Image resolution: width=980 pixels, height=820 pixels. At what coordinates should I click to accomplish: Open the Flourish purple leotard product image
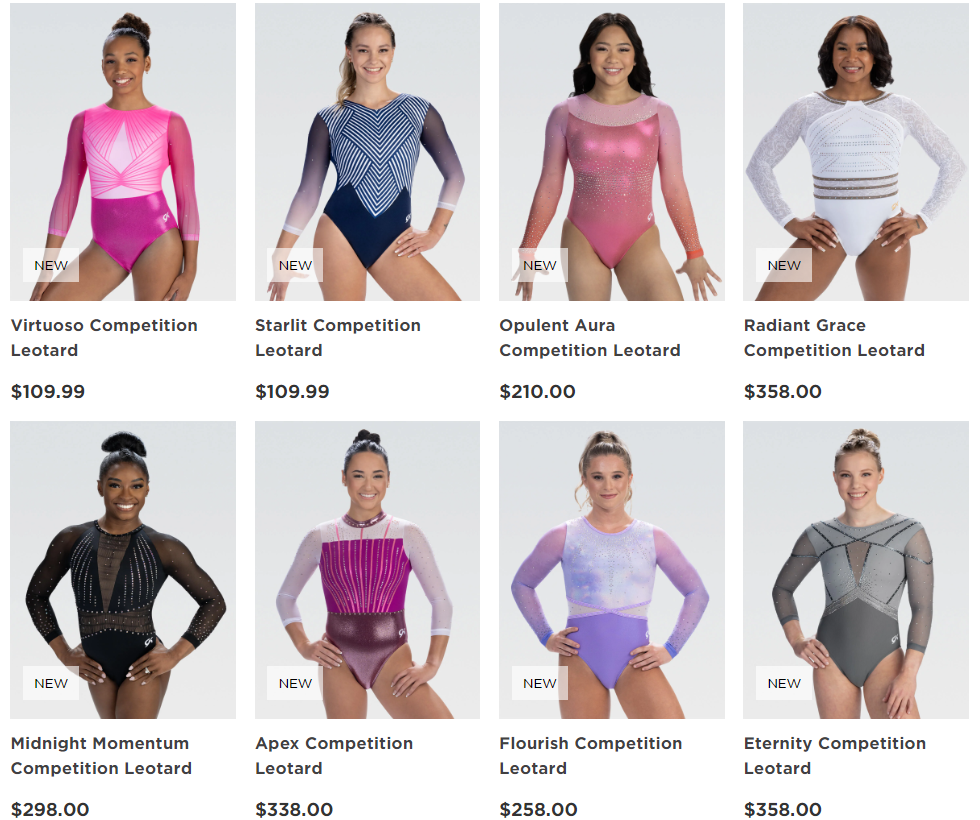[x=612, y=569]
